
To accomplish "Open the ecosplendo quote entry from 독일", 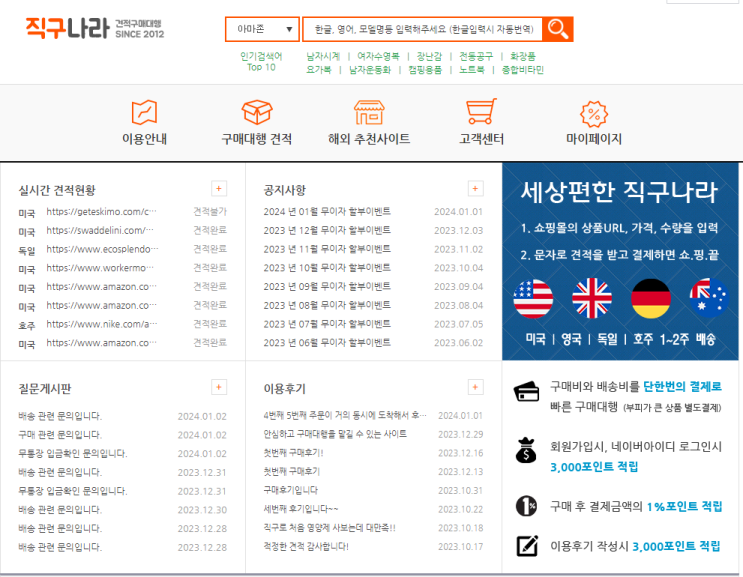I will [x=102, y=249].
